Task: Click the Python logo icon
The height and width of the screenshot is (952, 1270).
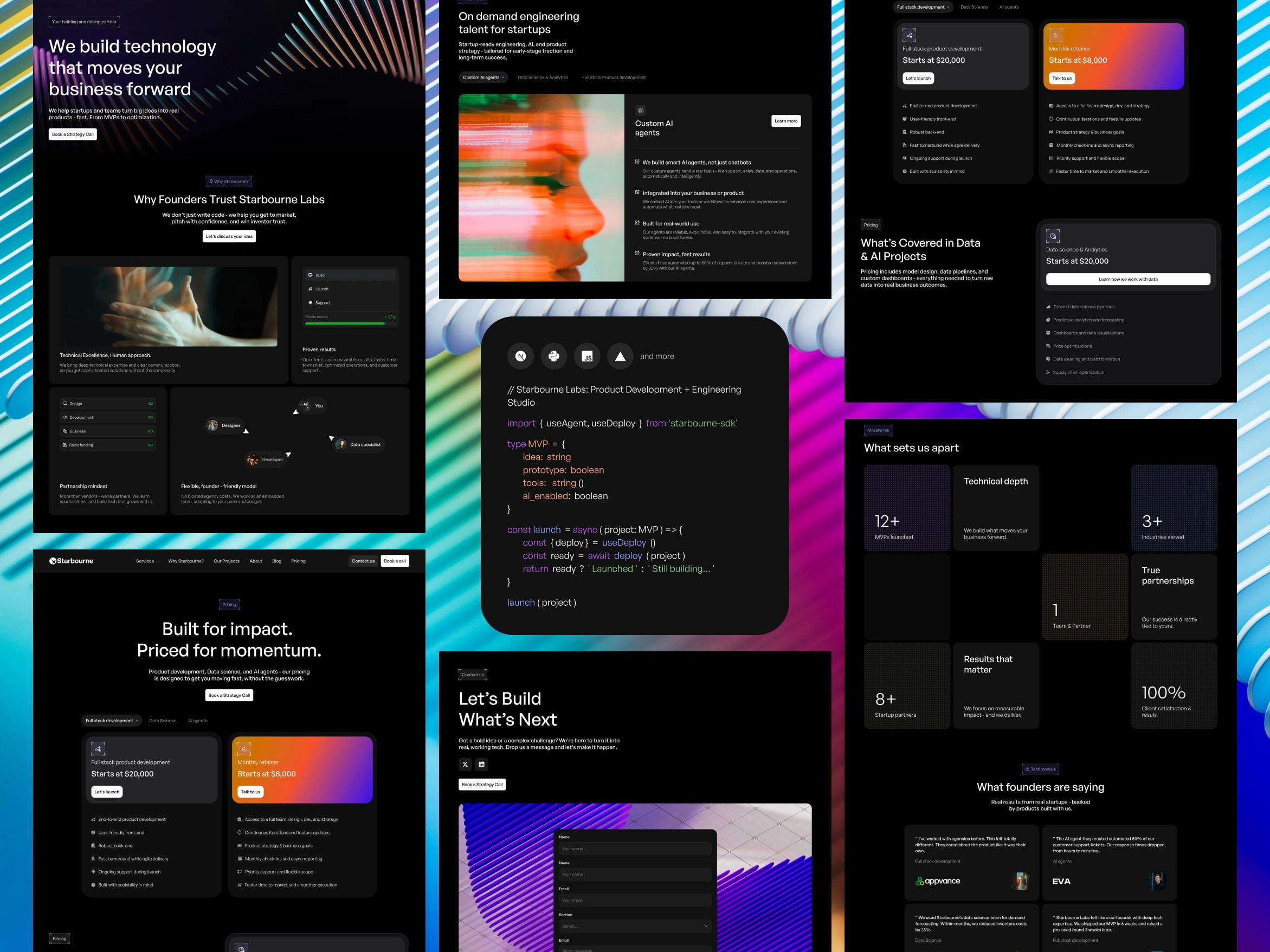Action: pyautogui.click(x=553, y=357)
